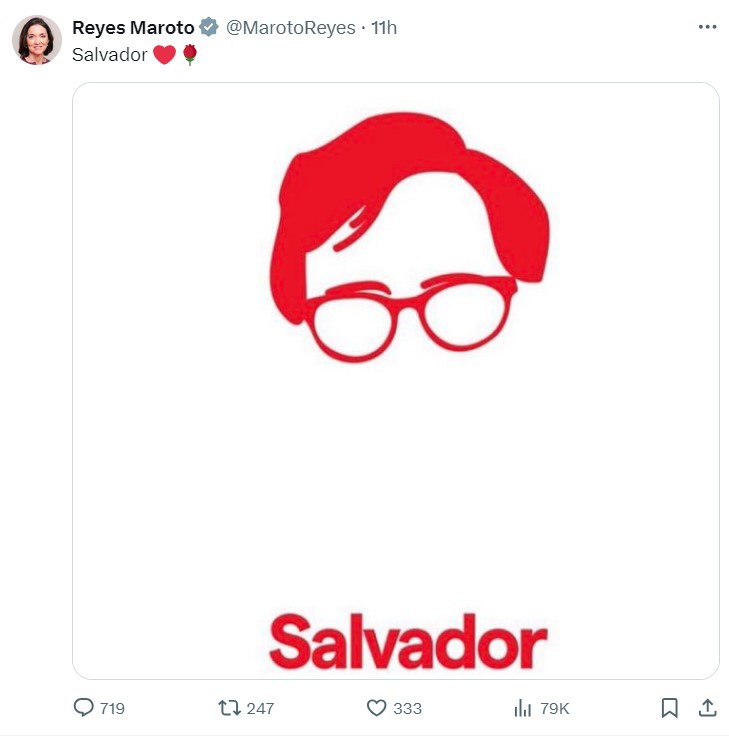
Task: Open the reply speech bubble icon
Action: pos(84,707)
